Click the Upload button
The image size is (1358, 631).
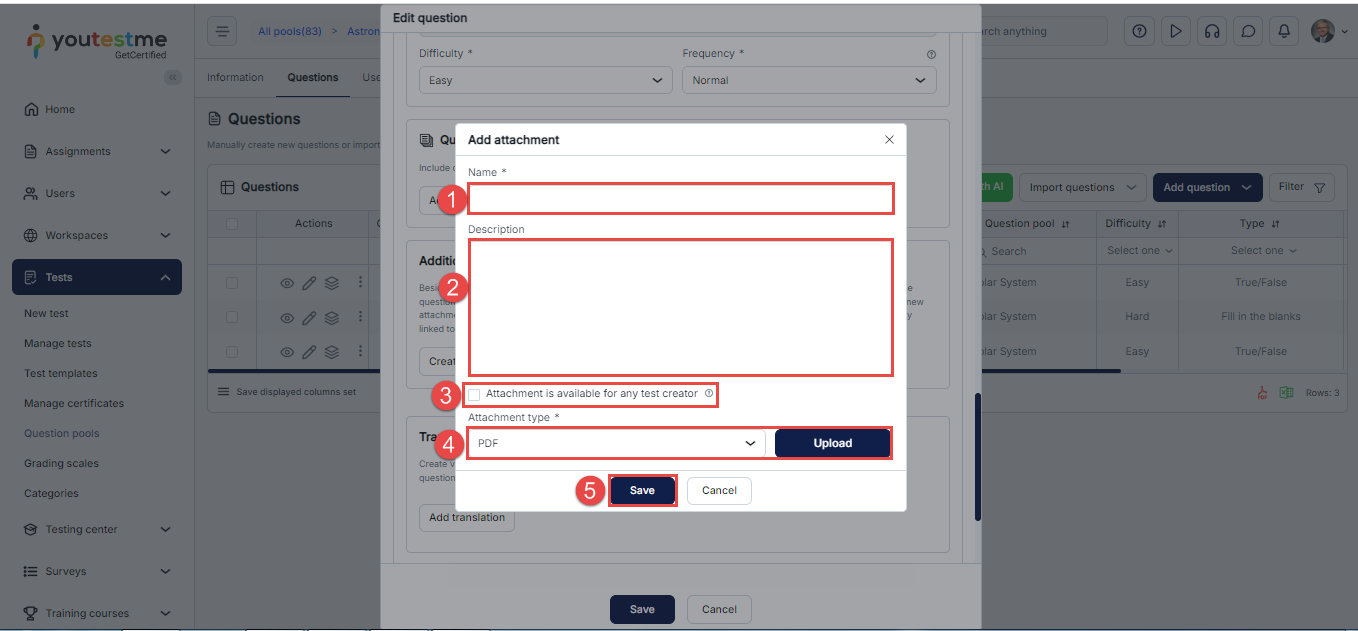click(x=832, y=444)
